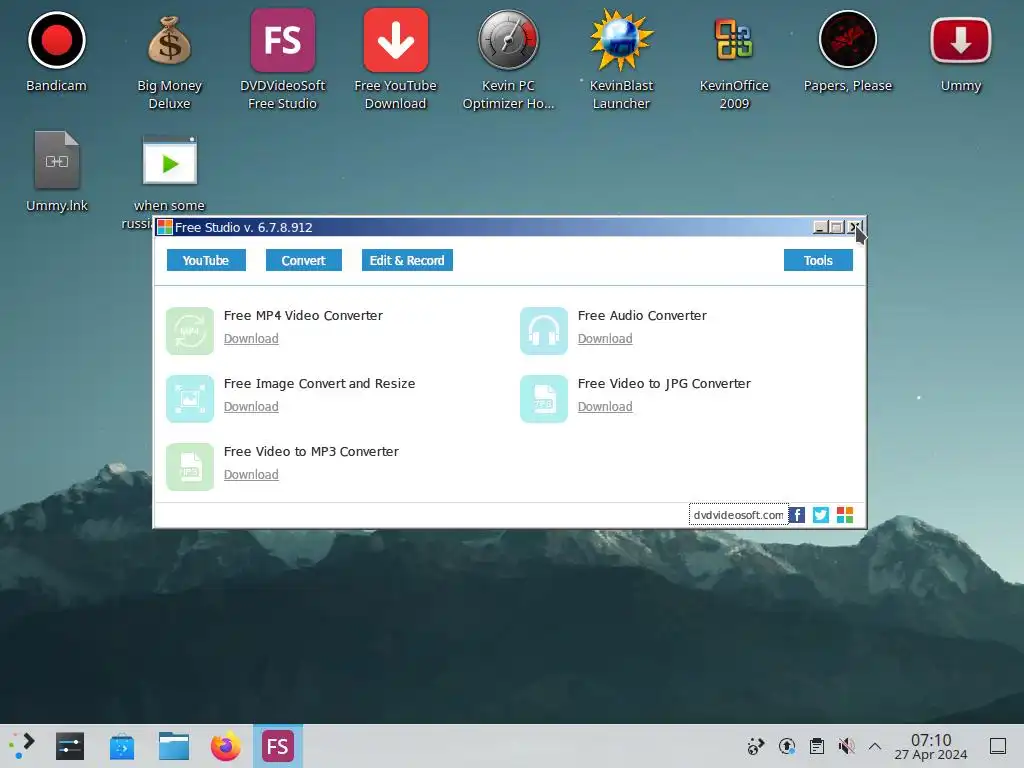The height and width of the screenshot is (768, 1024).
Task: Switch to the YouTube category
Action: coord(206,260)
